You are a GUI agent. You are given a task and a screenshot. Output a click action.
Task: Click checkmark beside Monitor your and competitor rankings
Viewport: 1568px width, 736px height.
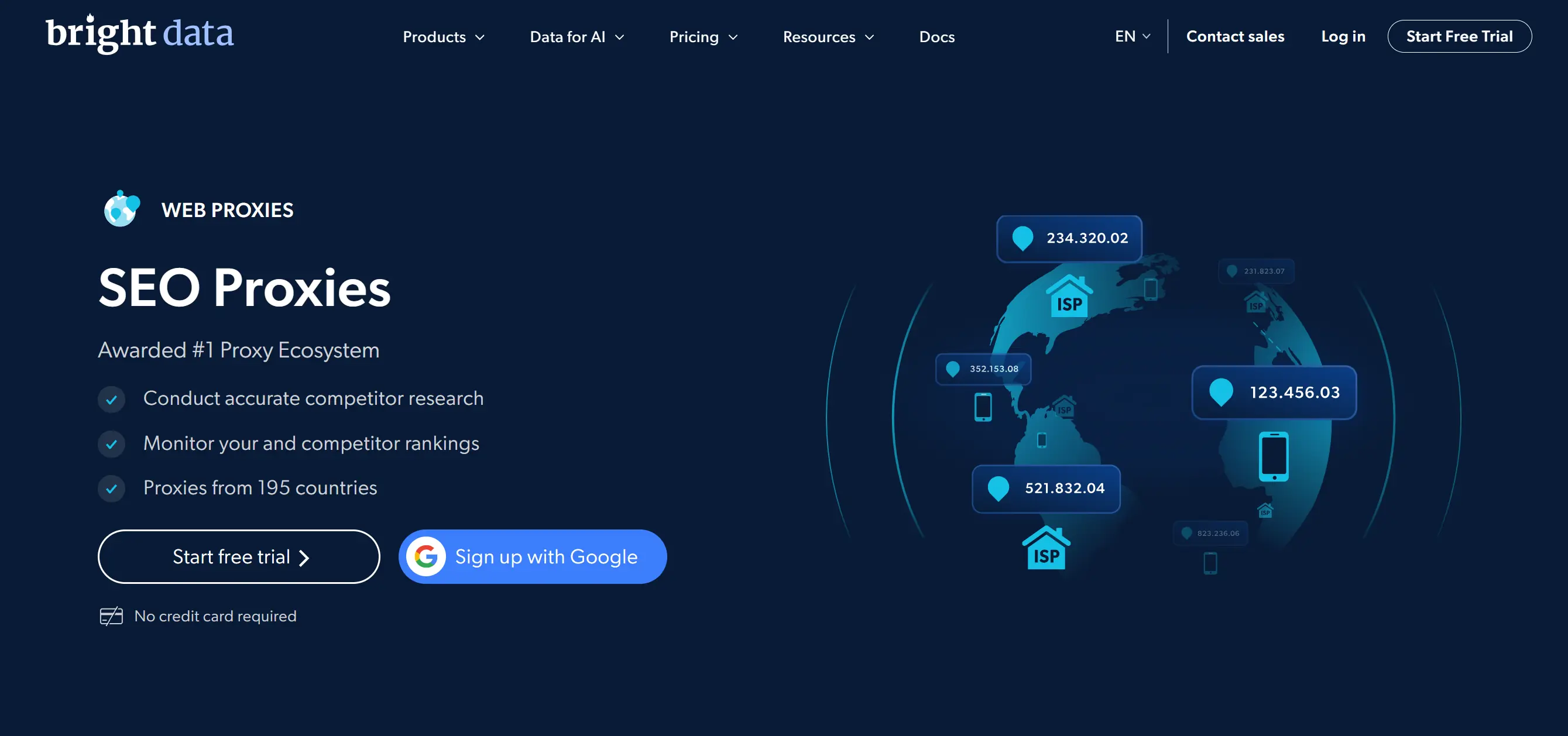[x=111, y=444]
